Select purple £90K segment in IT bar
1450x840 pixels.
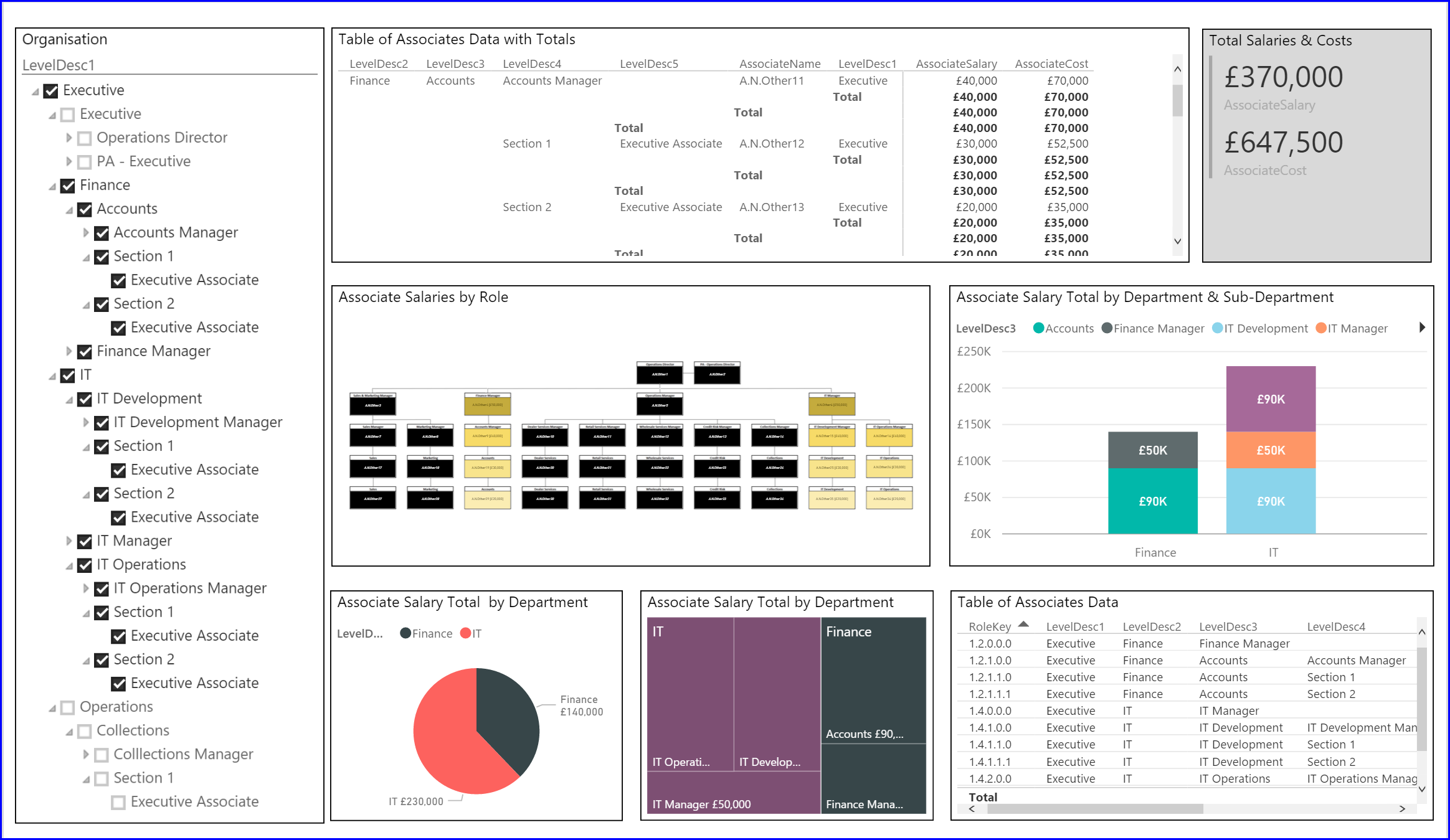tap(1271, 399)
